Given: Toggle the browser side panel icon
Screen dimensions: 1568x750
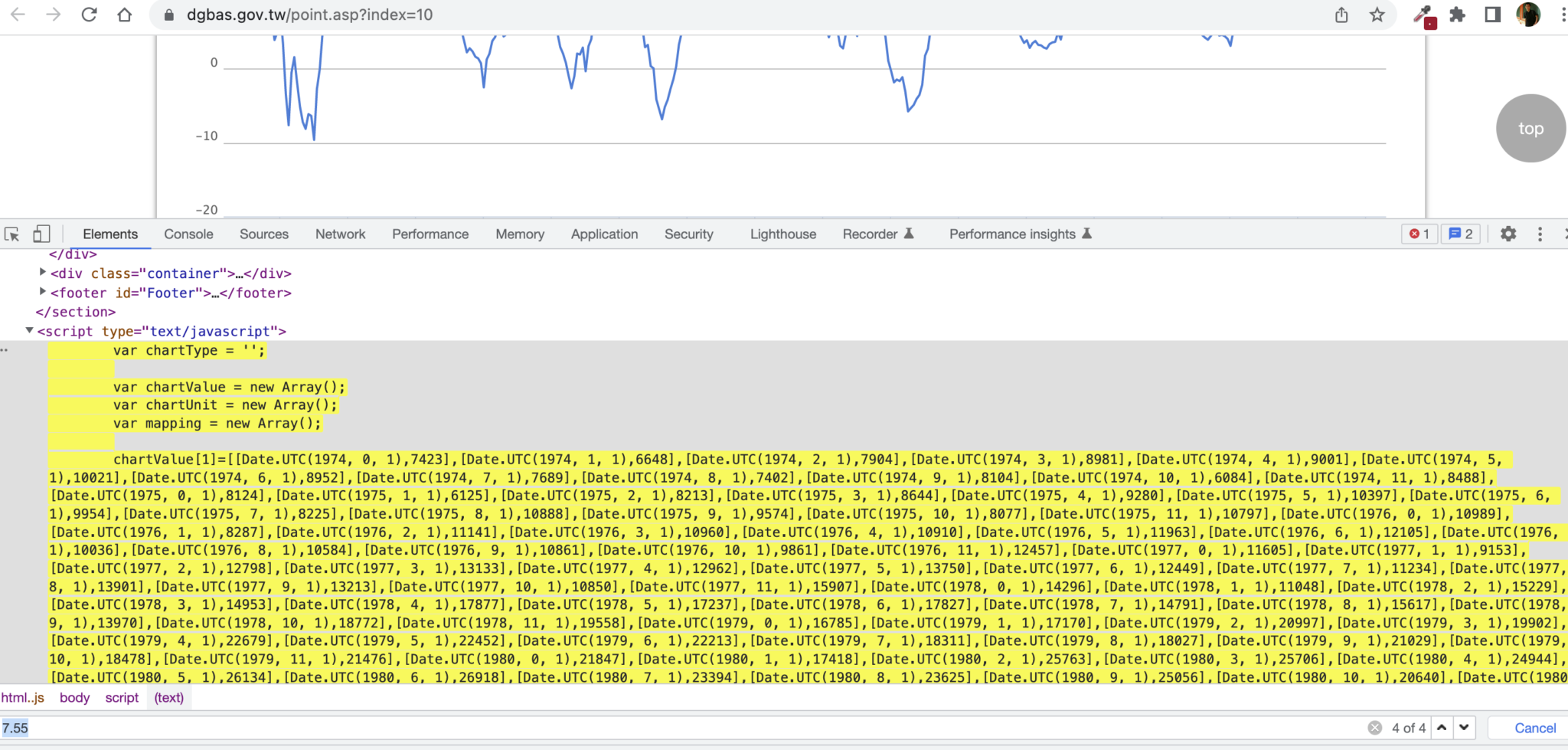Looking at the screenshot, I should (1492, 15).
